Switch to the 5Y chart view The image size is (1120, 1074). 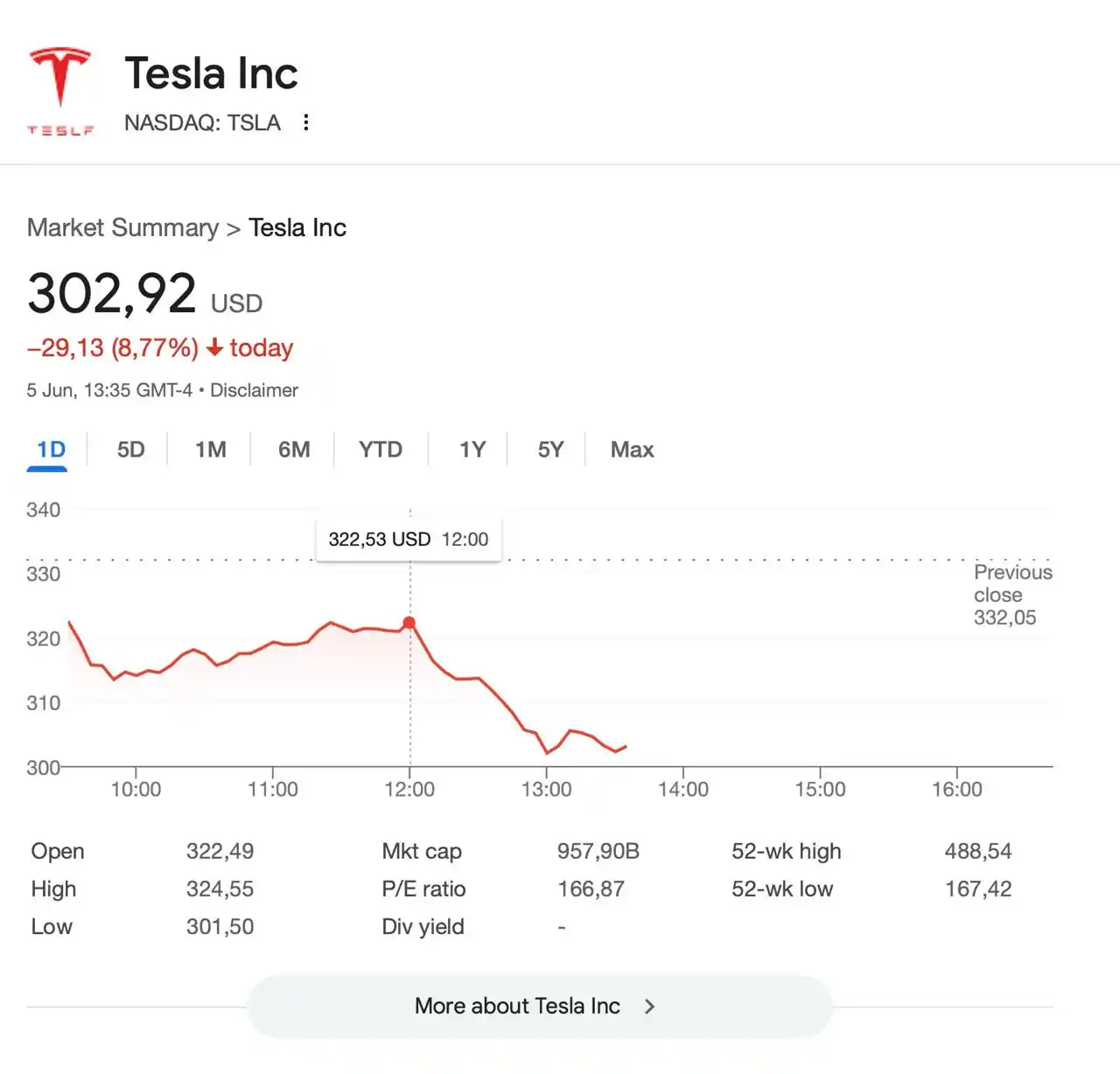coord(549,449)
